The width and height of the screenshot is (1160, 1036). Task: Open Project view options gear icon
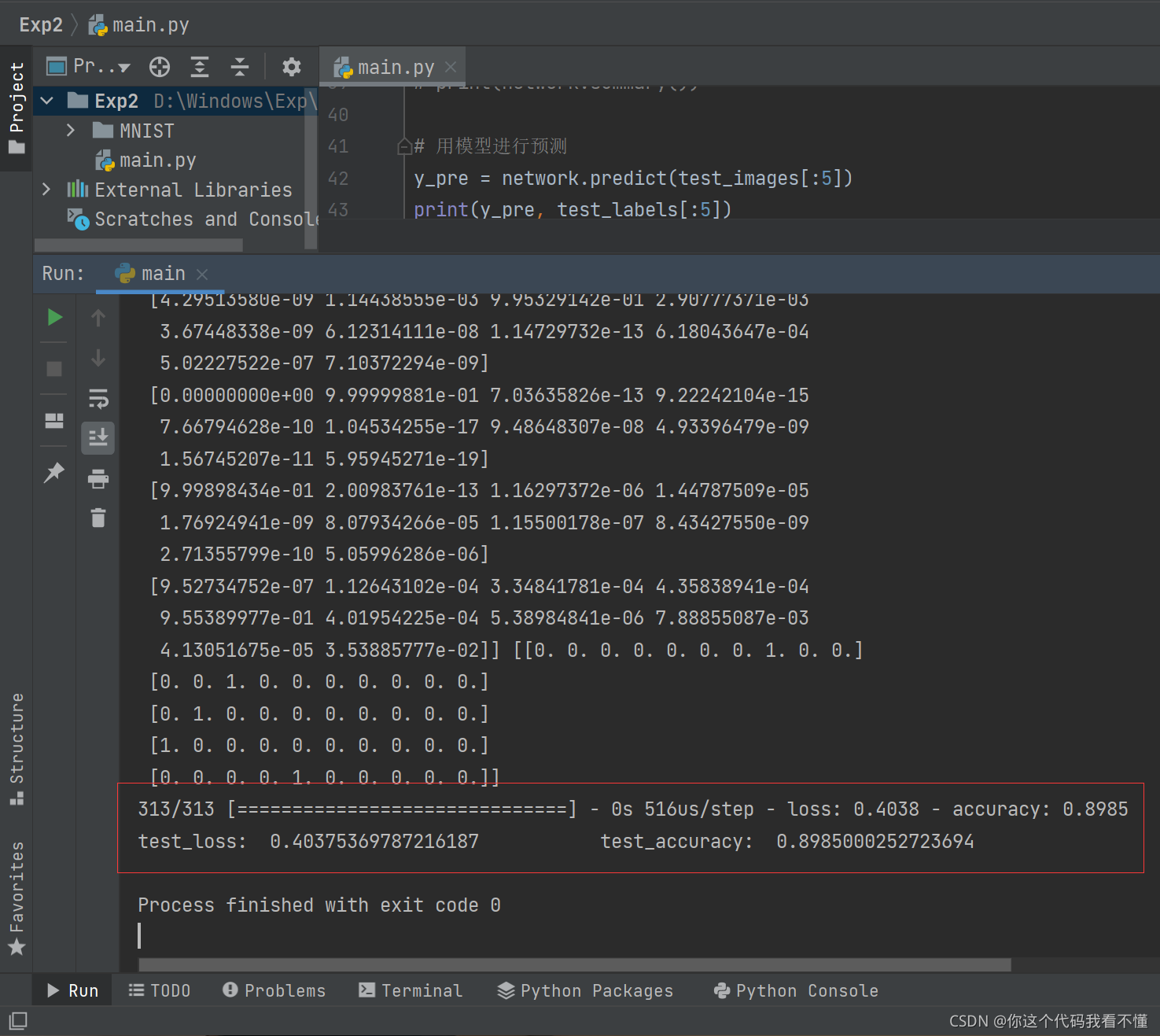(x=292, y=67)
